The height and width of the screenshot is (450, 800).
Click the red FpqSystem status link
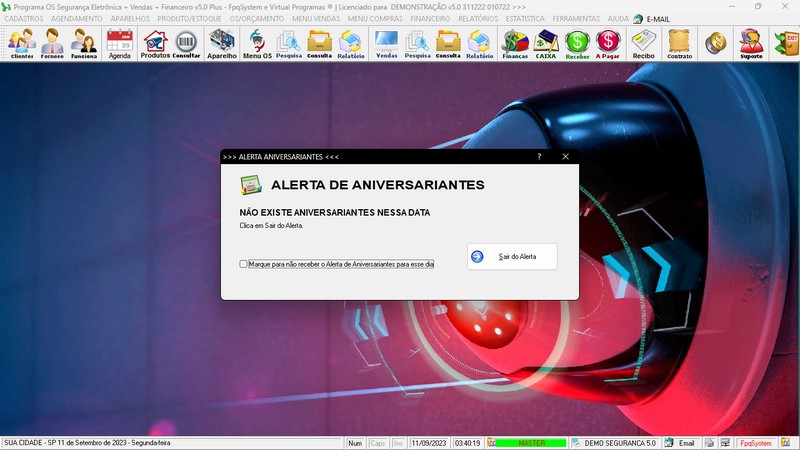[x=756, y=443]
